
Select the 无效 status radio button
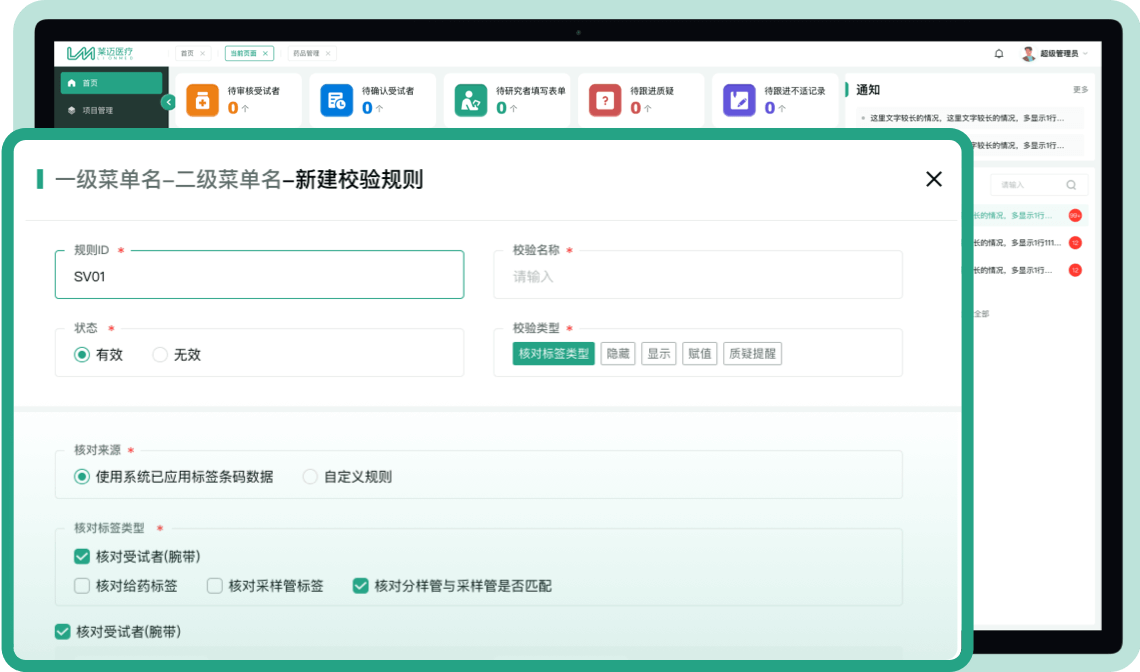160,355
